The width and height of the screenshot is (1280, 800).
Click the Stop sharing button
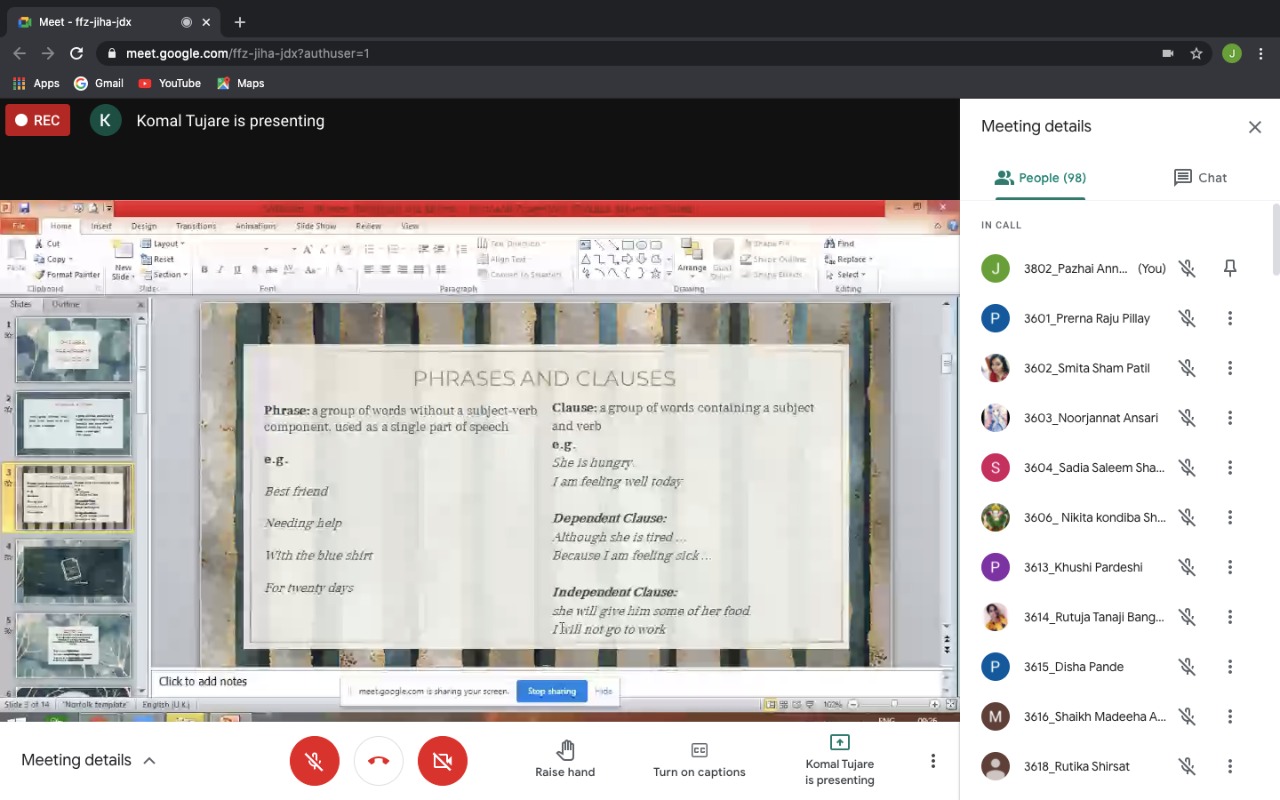[x=551, y=691]
